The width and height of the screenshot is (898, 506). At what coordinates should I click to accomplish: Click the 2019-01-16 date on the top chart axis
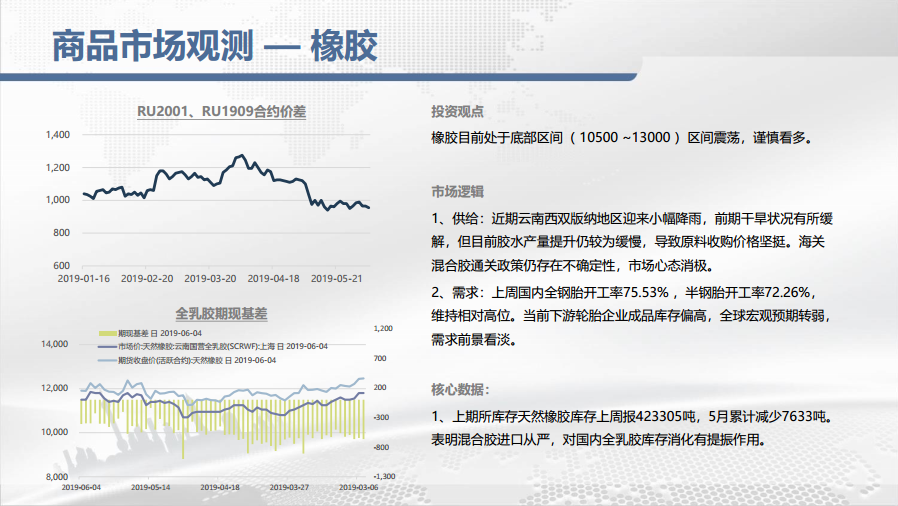point(84,279)
